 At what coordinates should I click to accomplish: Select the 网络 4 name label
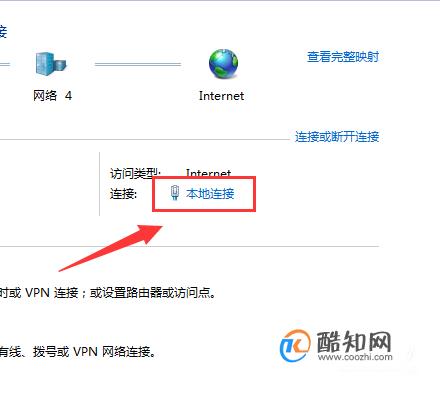(x=52, y=96)
